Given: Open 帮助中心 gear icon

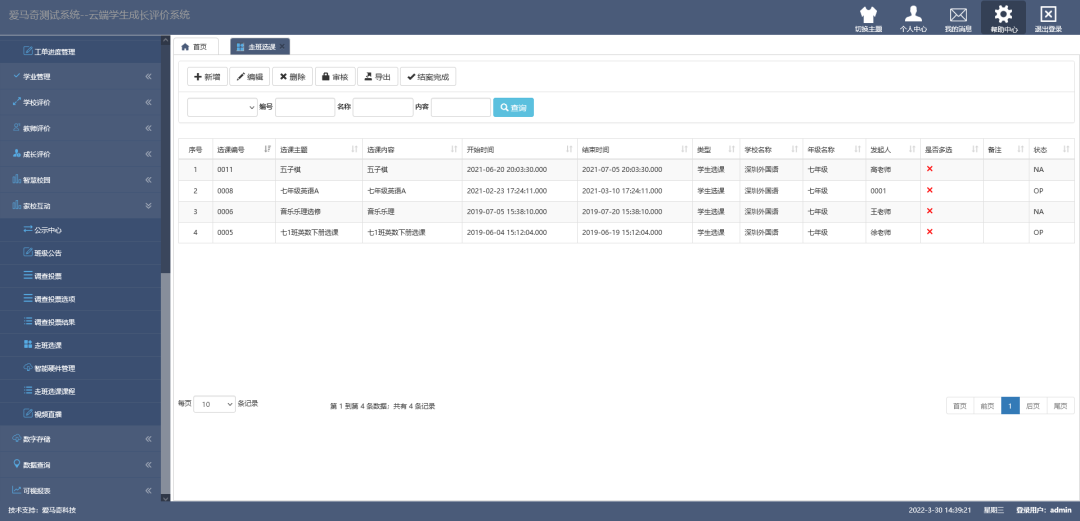Looking at the screenshot, I should point(1004,14).
